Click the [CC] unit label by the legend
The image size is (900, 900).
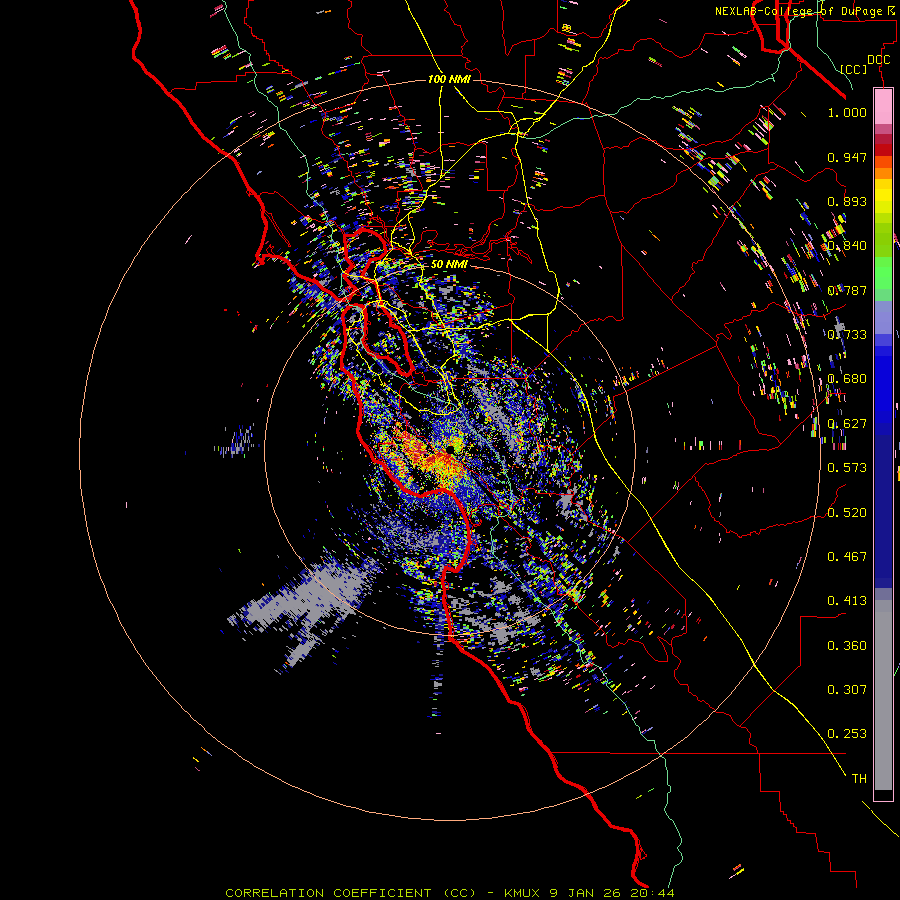pos(854,69)
